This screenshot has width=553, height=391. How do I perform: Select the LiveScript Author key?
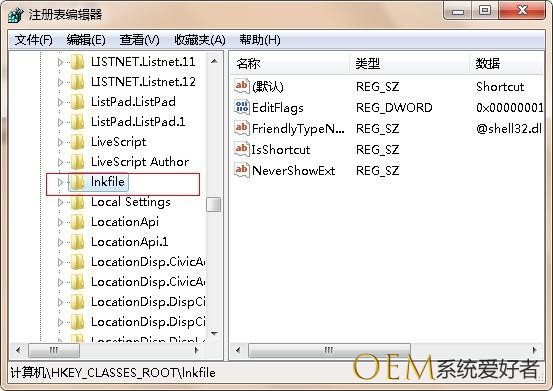(140, 162)
